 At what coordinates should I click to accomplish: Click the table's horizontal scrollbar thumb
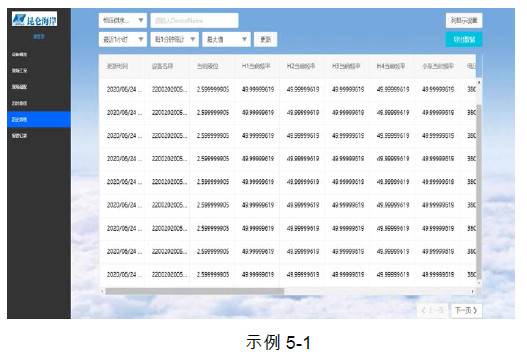pyautogui.click(x=195, y=291)
